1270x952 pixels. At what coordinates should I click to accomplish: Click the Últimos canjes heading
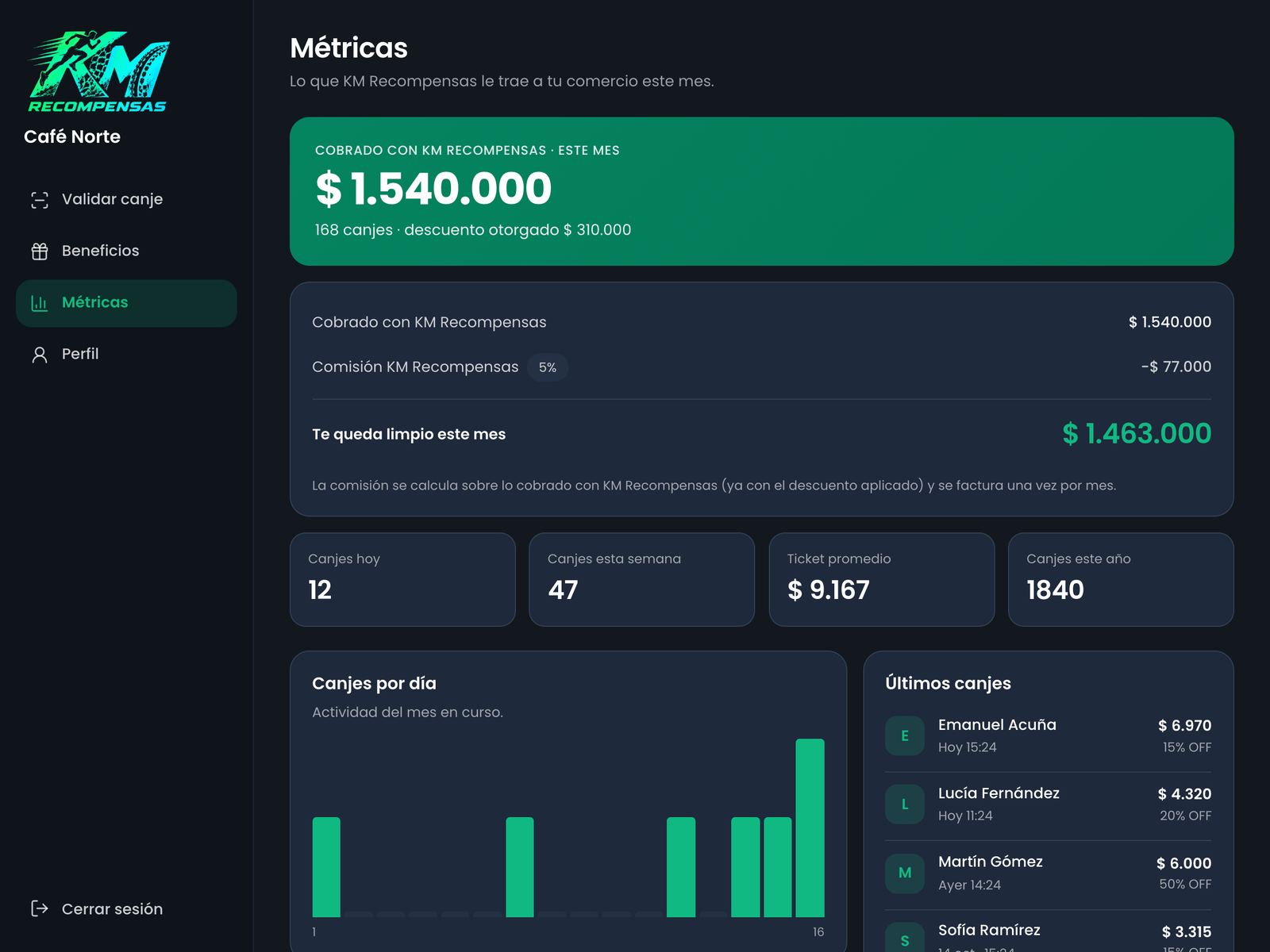[x=948, y=683]
